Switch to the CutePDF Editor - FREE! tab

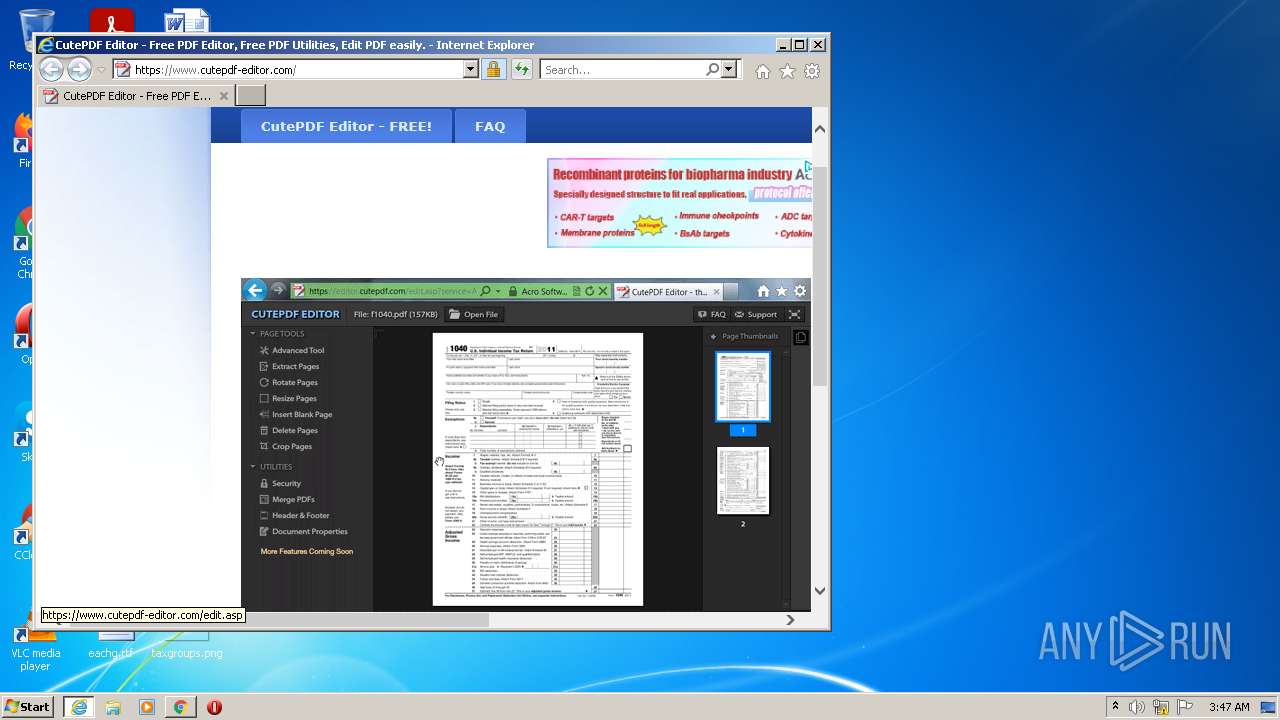pyautogui.click(x=346, y=126)
